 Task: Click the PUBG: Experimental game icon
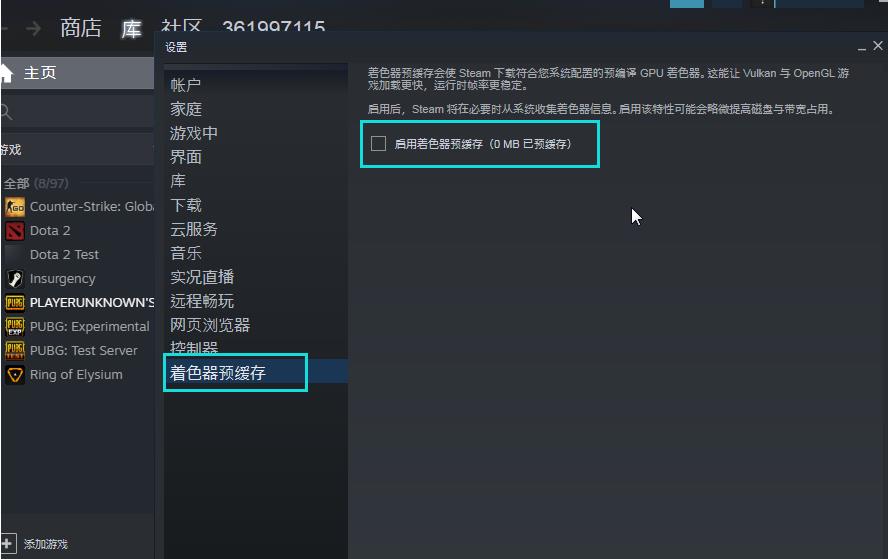pyautogui.click(x=15, y=327)
